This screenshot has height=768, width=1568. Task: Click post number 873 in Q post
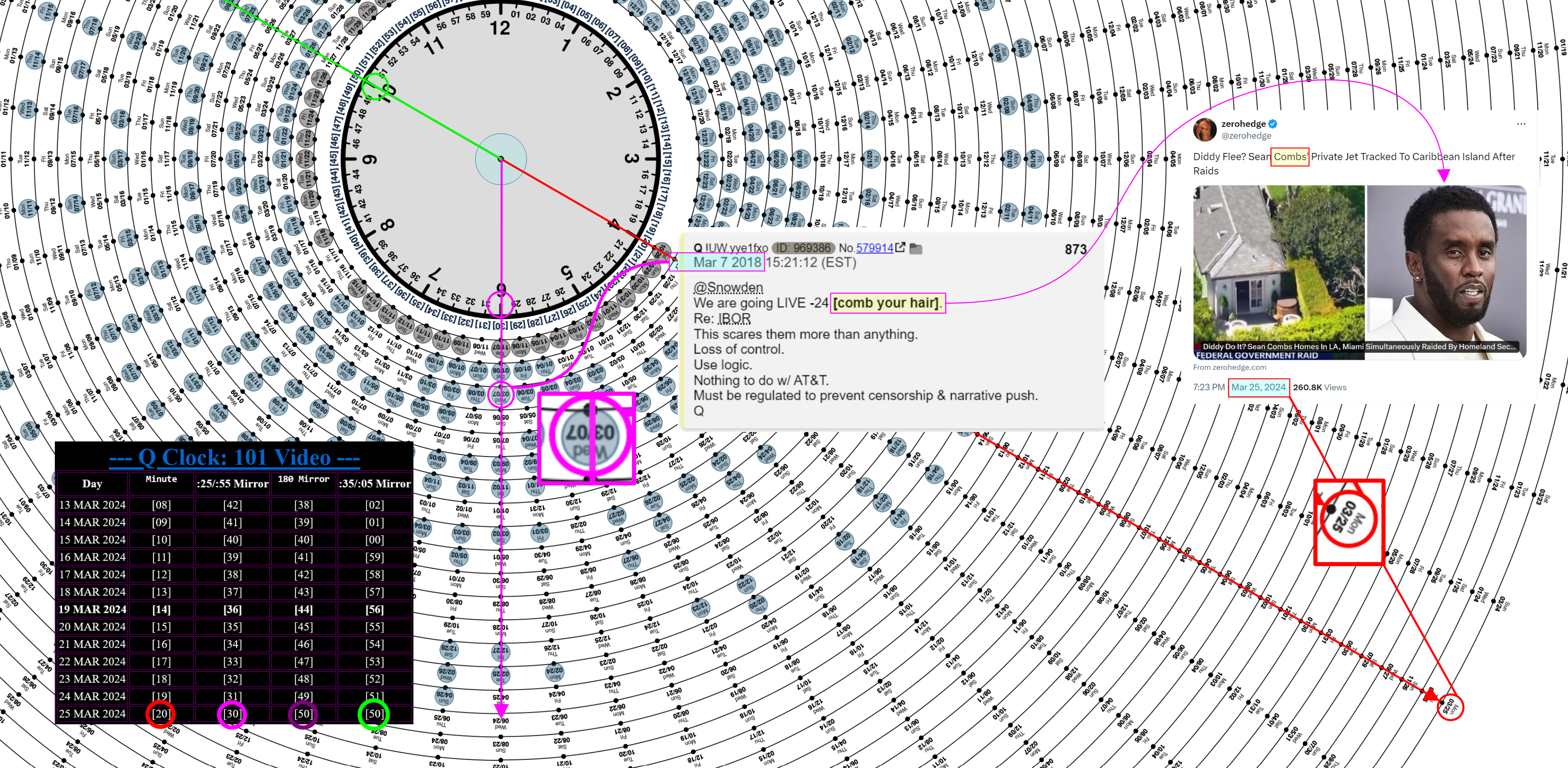click(1076, 249)
